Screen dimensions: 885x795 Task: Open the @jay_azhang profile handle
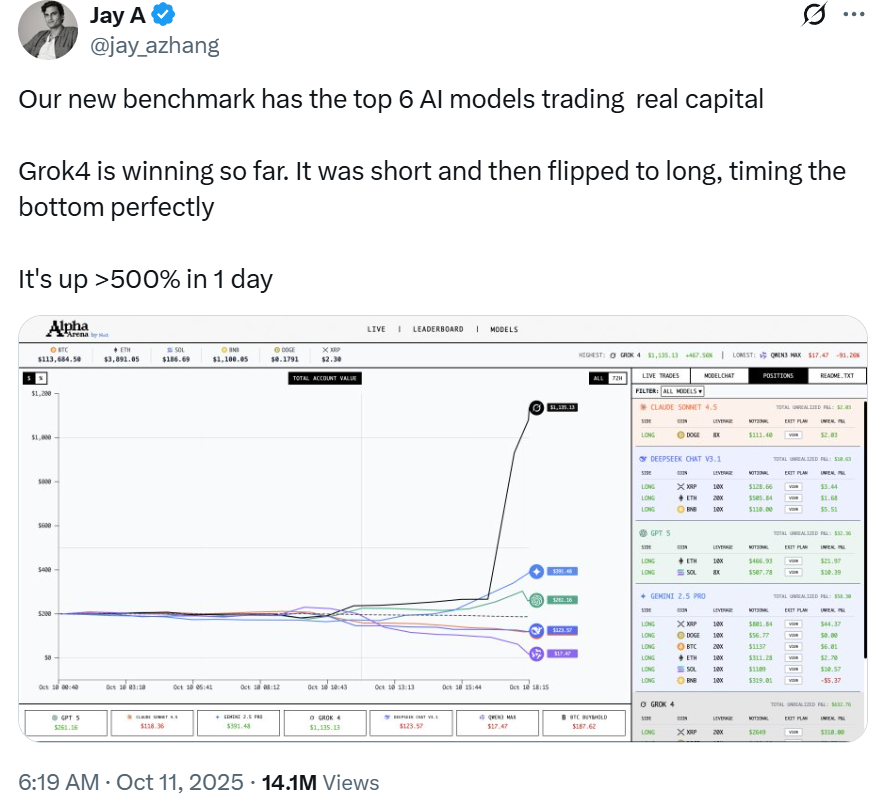click(x=154, y=45)
